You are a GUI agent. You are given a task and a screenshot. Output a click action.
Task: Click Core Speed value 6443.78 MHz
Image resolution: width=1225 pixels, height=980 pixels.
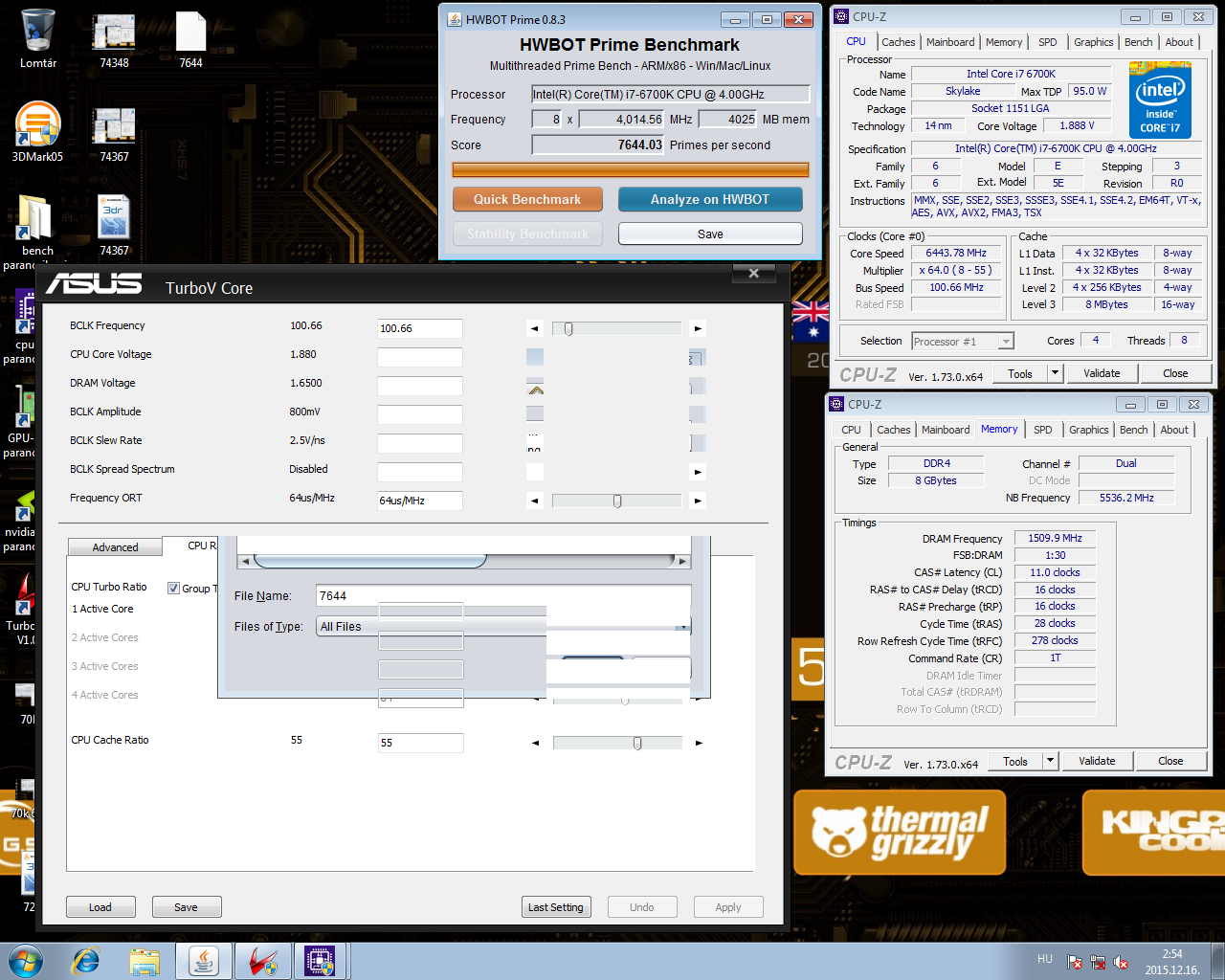[956, 253]
